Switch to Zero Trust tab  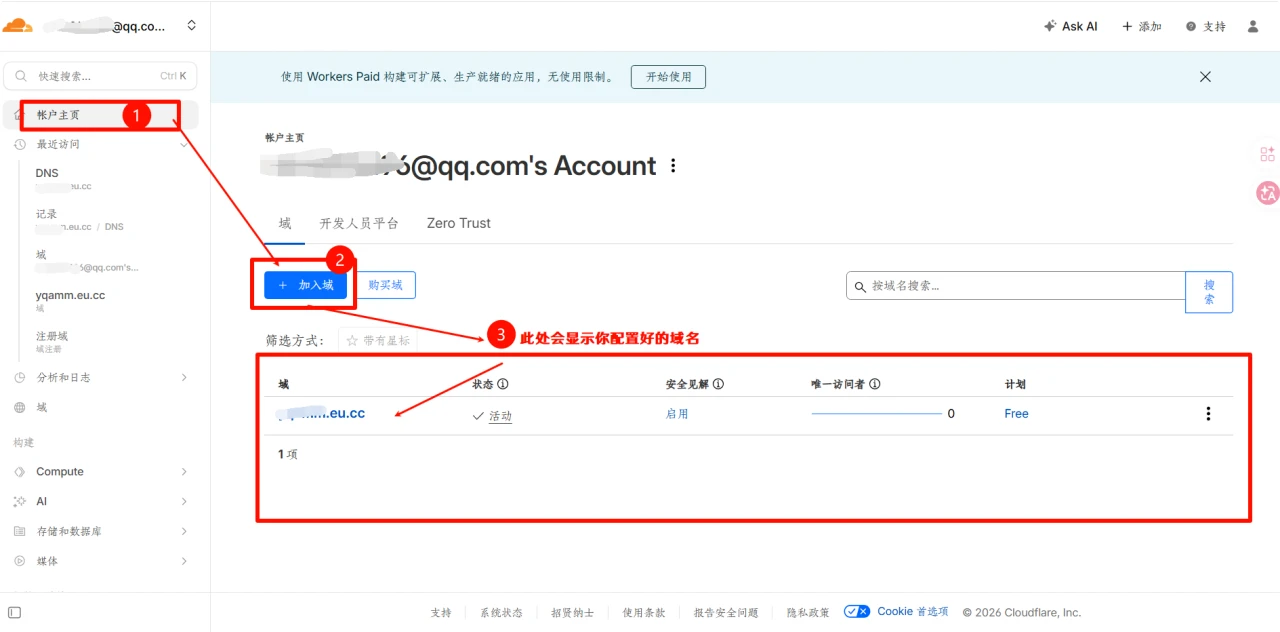[x=459, y=223]
